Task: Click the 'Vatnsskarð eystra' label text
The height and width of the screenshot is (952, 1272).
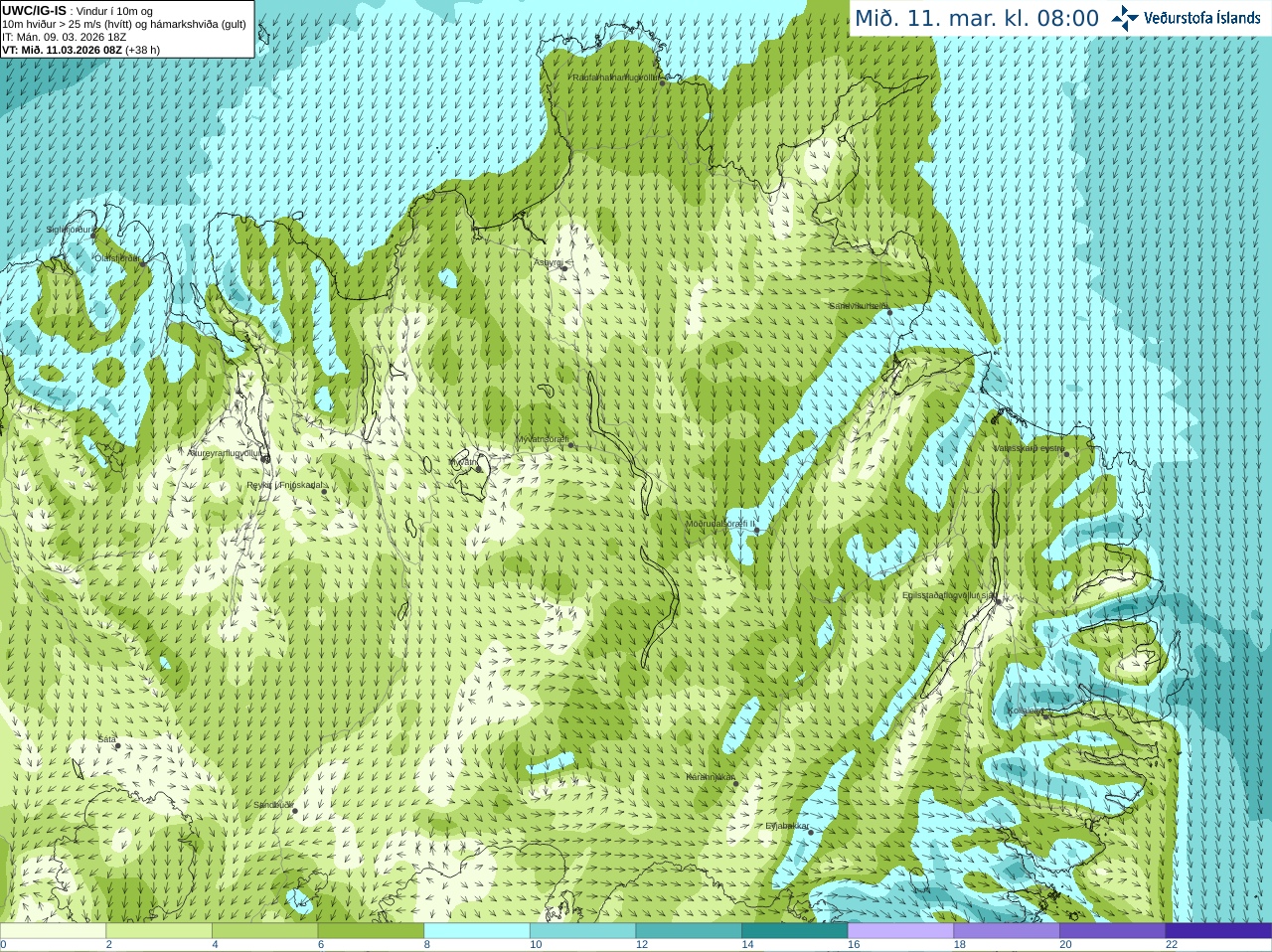Action: tap(1029, 448)
